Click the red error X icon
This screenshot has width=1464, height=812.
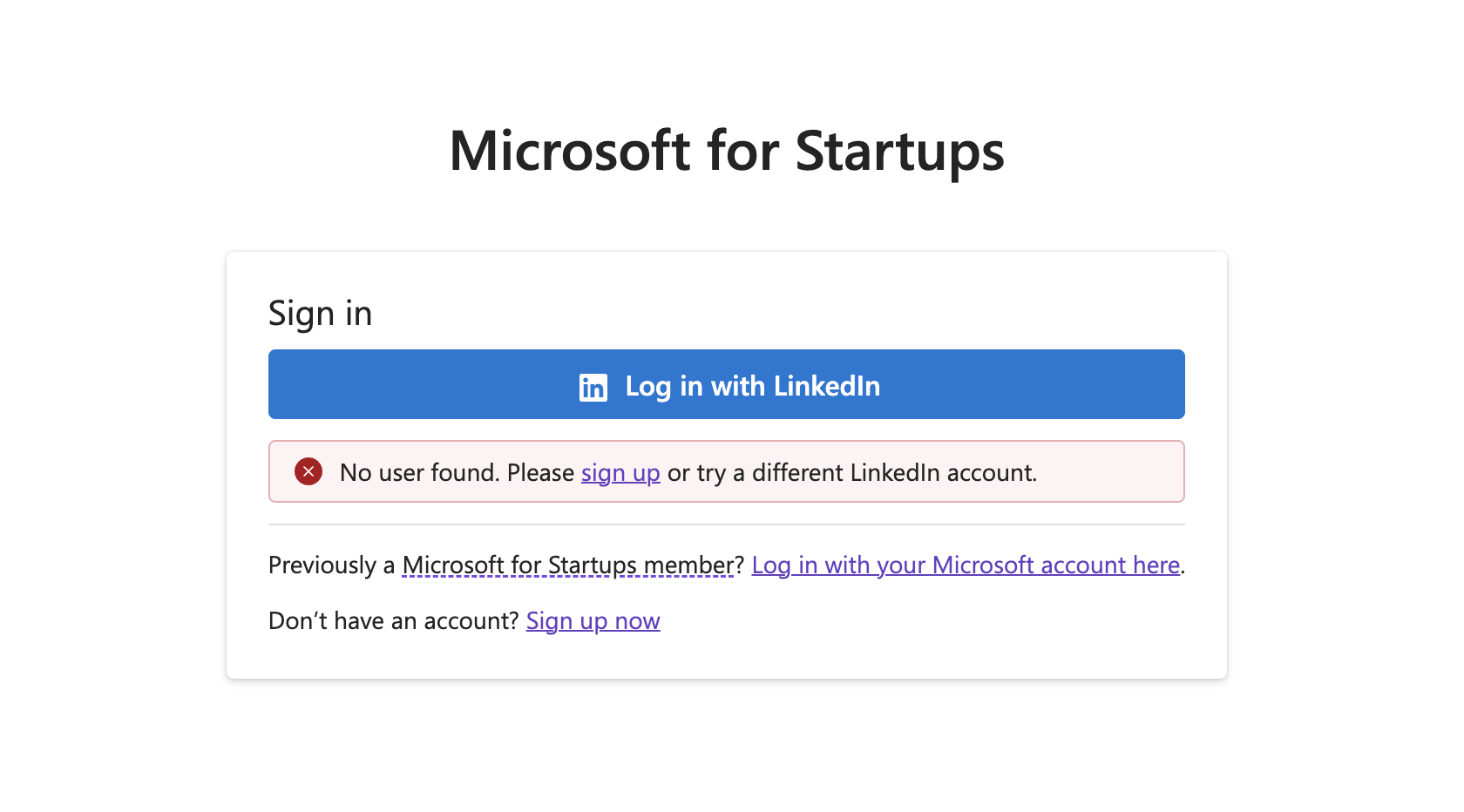[x=308, y=471]
